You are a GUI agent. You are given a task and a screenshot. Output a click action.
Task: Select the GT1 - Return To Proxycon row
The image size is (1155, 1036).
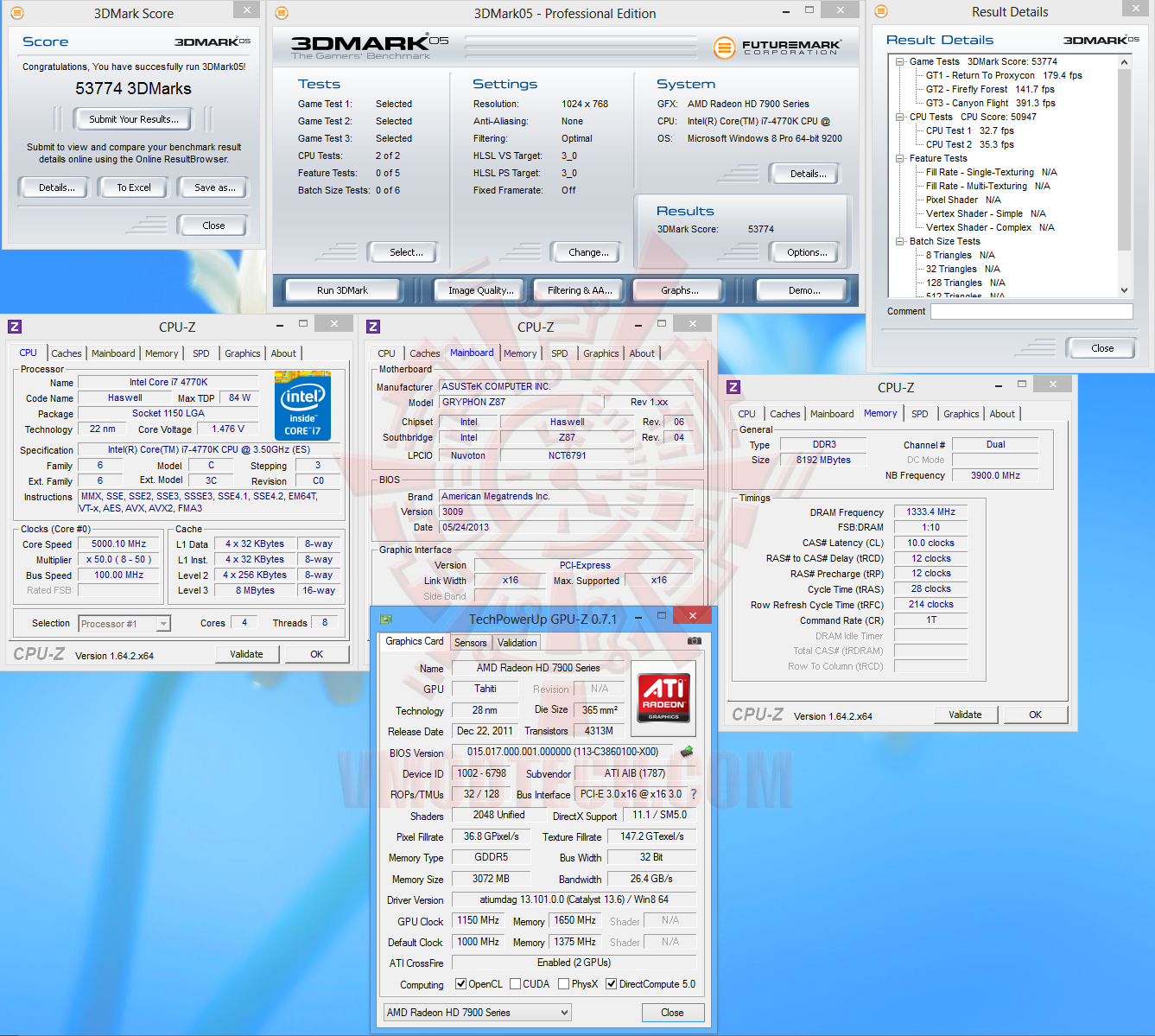pyautogui.click(x=1004, y=76)
